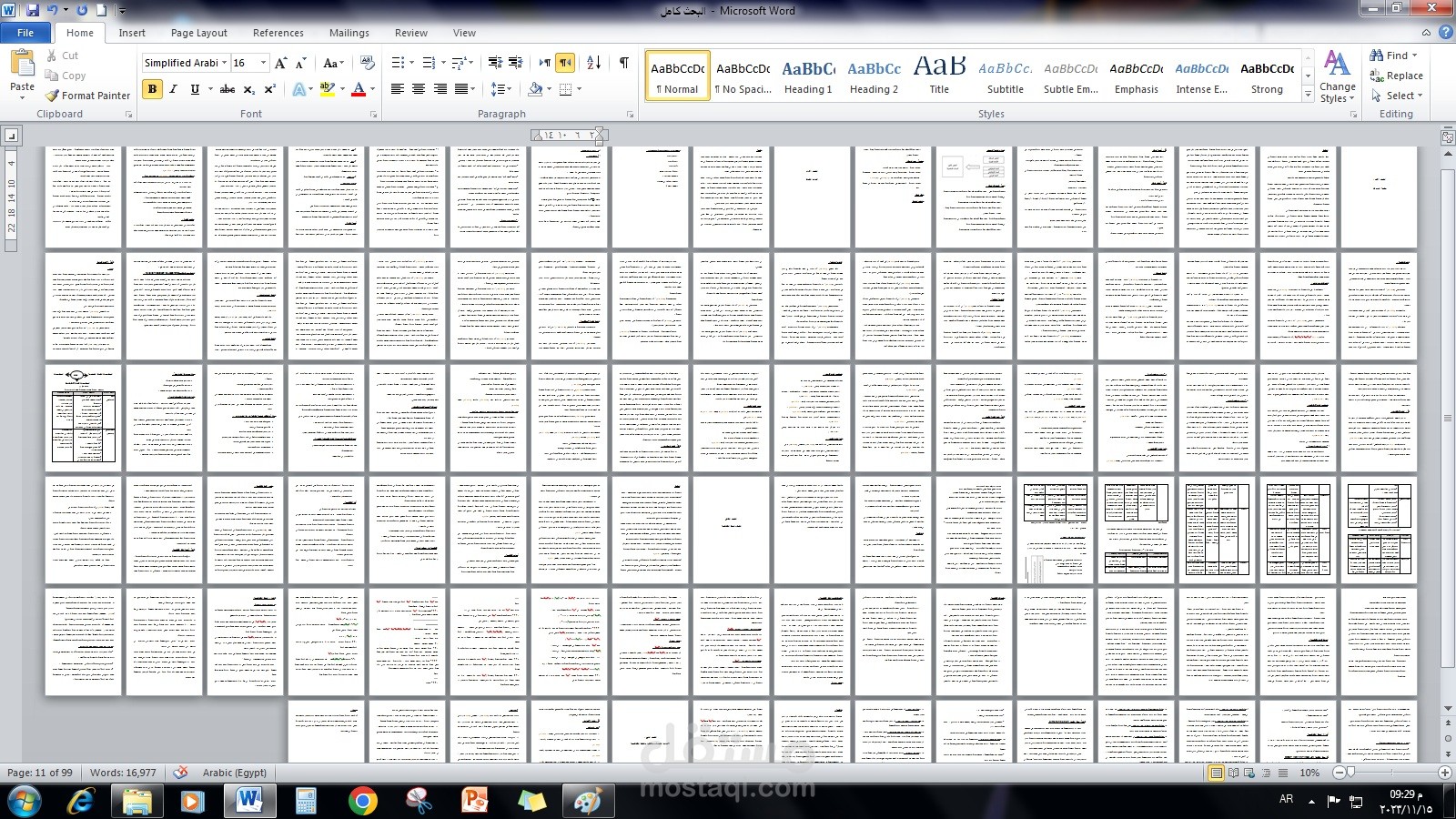This screenshot has height=819, width=1456.
Task: Switch to the References tab
Action: point(278,33)
